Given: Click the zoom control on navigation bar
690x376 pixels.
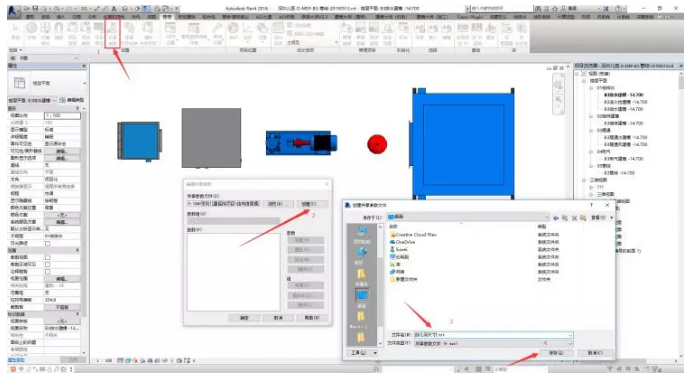Looking at the screenshot, I should tap(558, 101).
